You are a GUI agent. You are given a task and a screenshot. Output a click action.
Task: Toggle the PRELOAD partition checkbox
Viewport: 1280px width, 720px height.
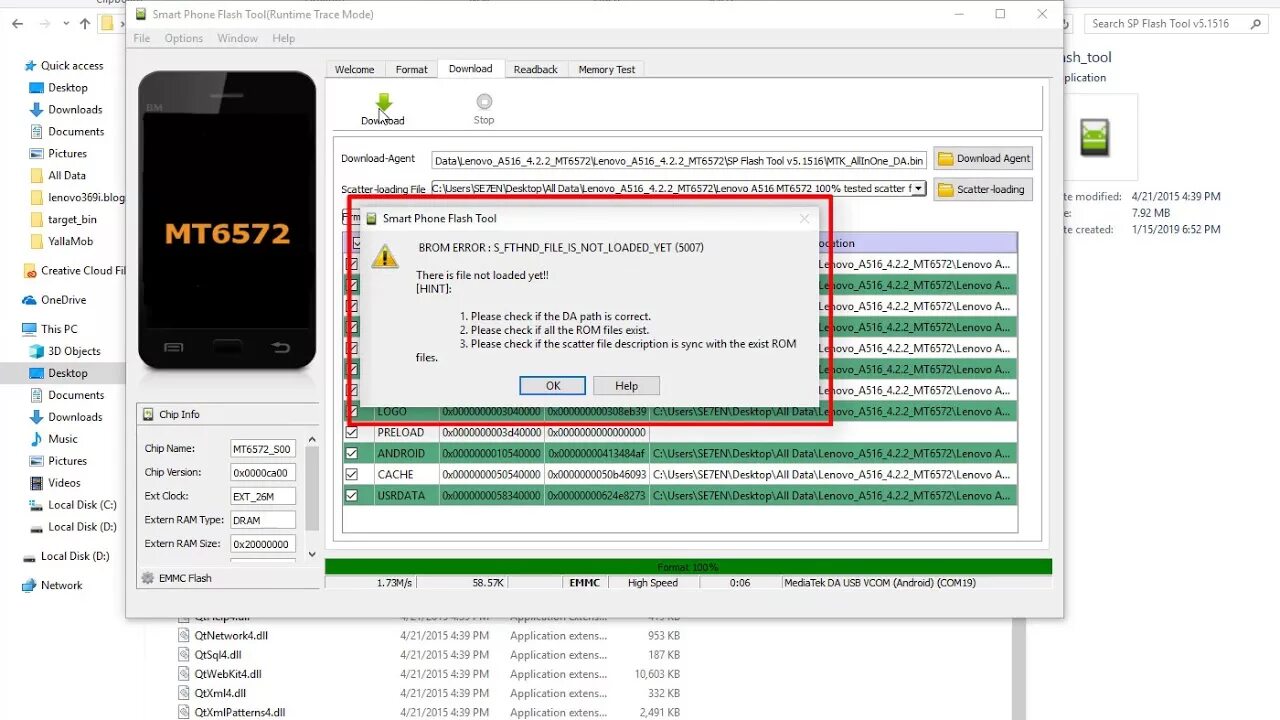point(352,433)
